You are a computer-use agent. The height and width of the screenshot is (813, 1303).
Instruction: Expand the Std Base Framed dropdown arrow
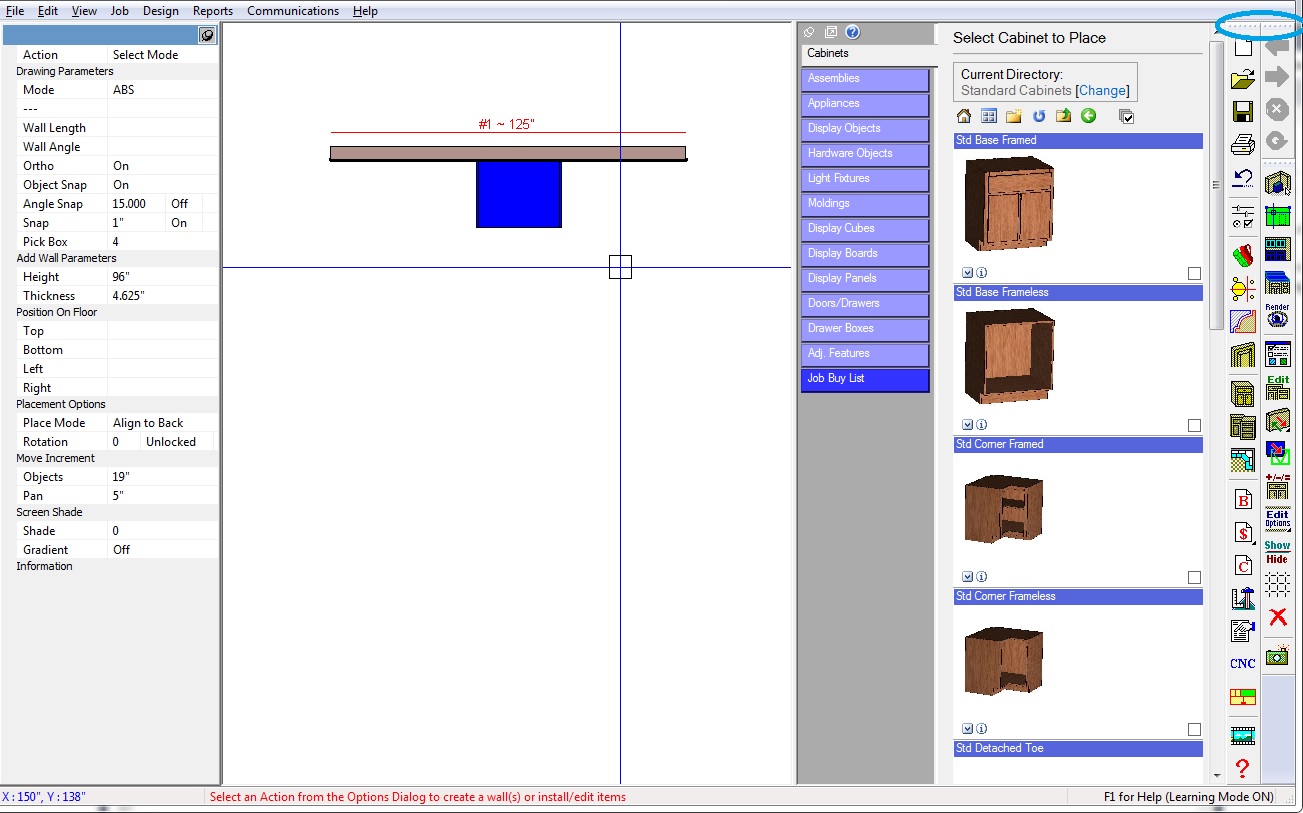967,273
